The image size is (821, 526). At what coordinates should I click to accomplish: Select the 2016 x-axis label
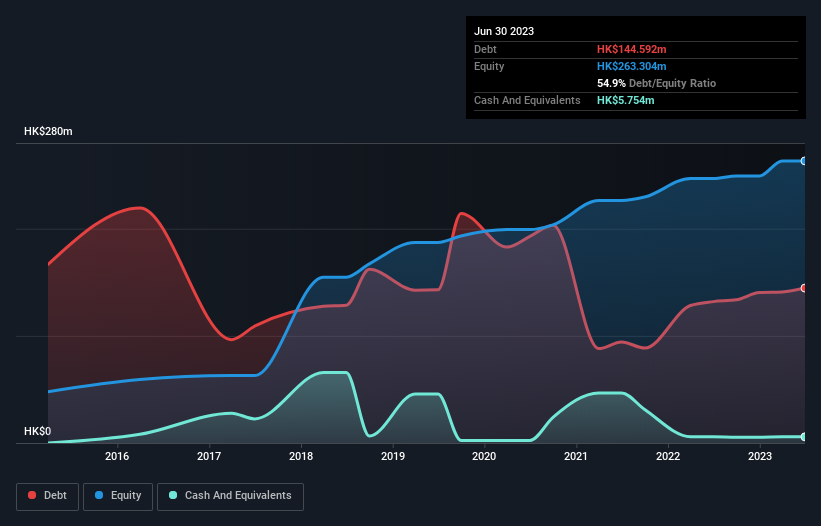(x=117, y=456)
